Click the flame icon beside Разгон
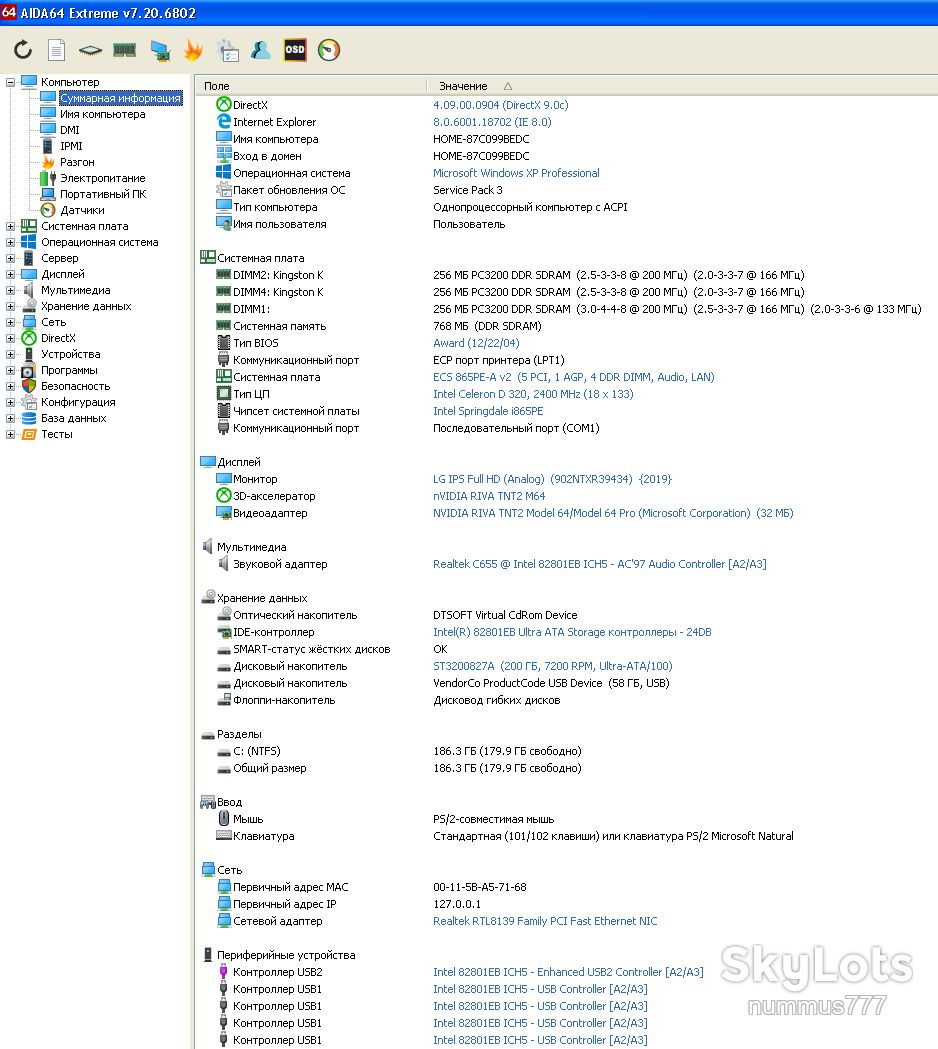The width and height of the screenshot is (938, 1049). point(48,162)
